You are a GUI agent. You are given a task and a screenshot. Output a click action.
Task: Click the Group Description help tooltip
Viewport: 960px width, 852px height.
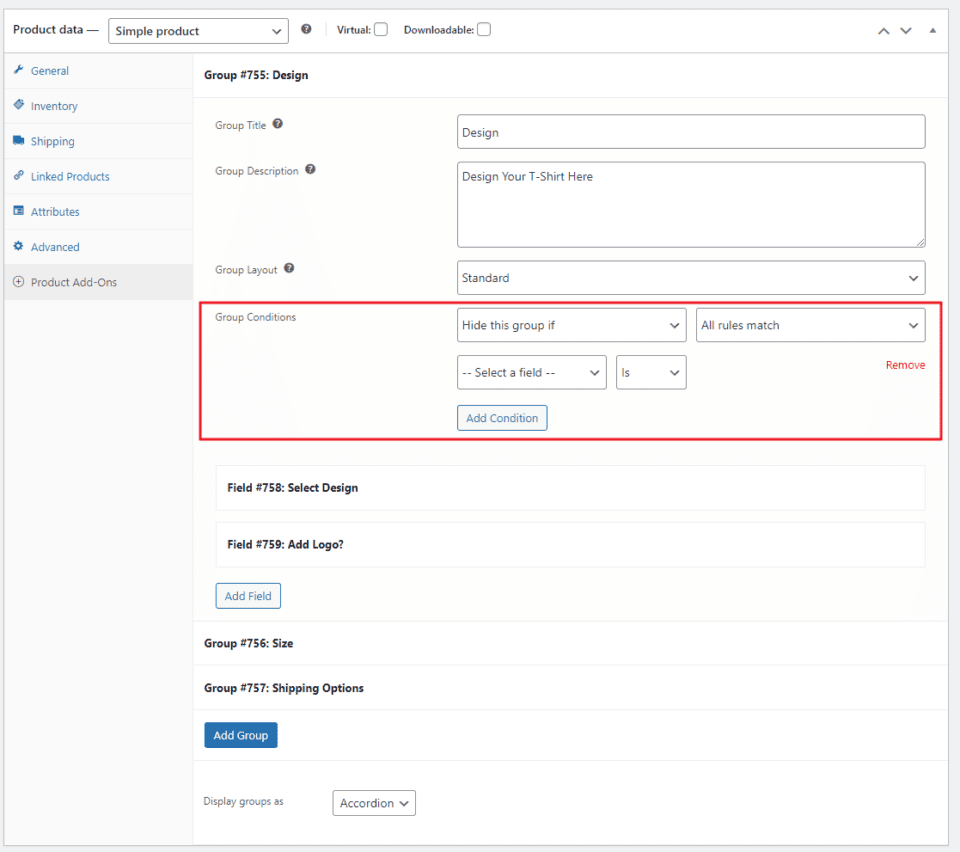coord(310,169)
